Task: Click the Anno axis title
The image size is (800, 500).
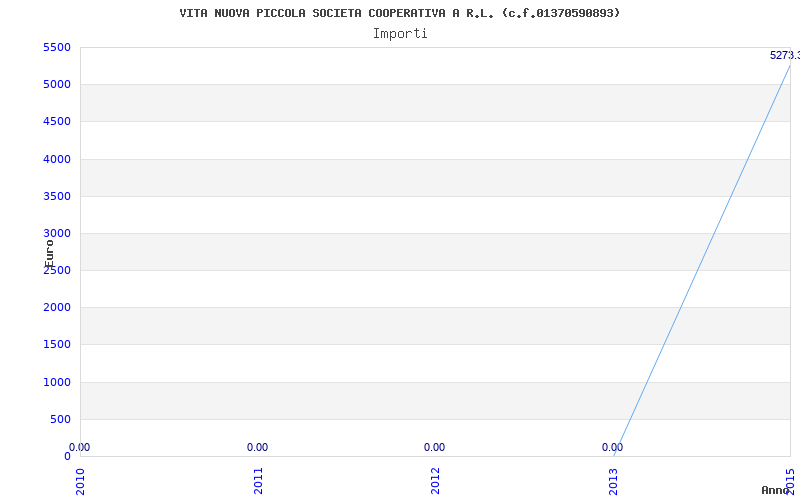Action: [775, 490]
